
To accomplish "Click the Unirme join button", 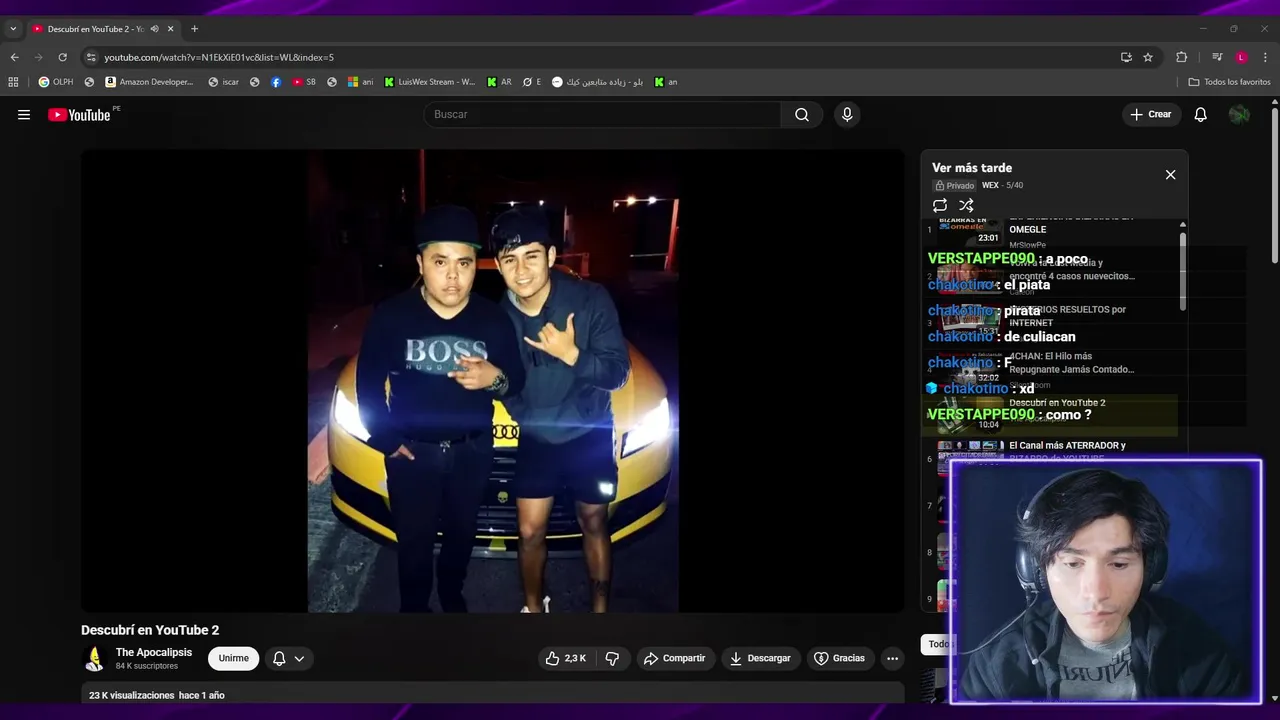I will [x=234, y=658].
